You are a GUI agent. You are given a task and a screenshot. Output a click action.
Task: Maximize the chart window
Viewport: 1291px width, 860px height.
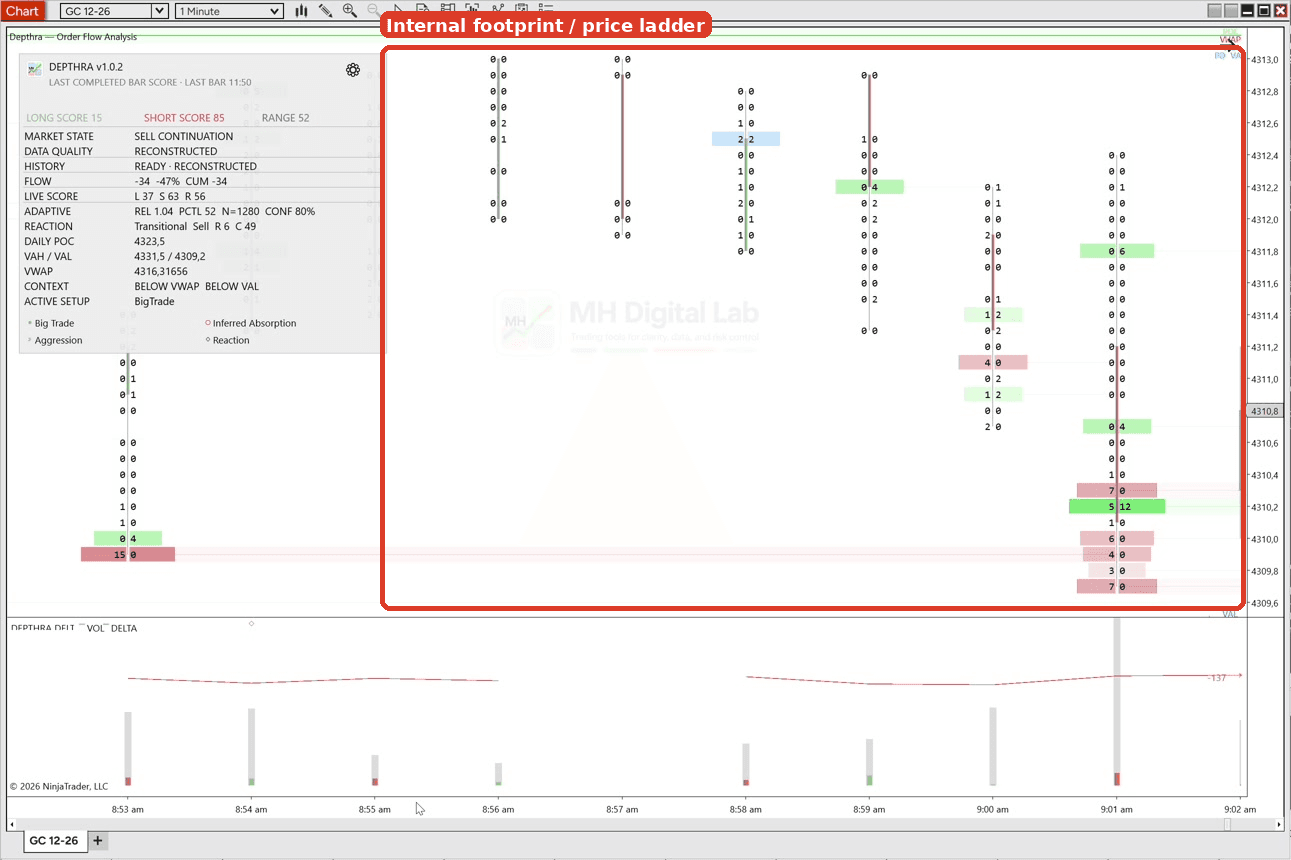click(1264, 11)
